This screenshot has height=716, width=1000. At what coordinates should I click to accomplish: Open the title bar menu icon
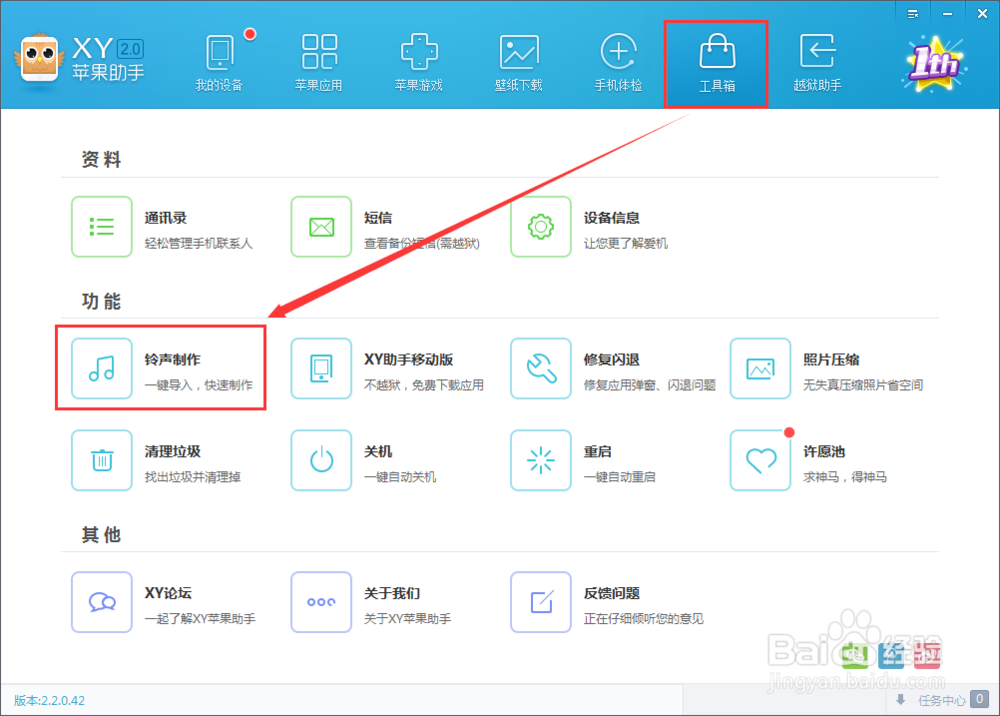[x=913, y=14]
